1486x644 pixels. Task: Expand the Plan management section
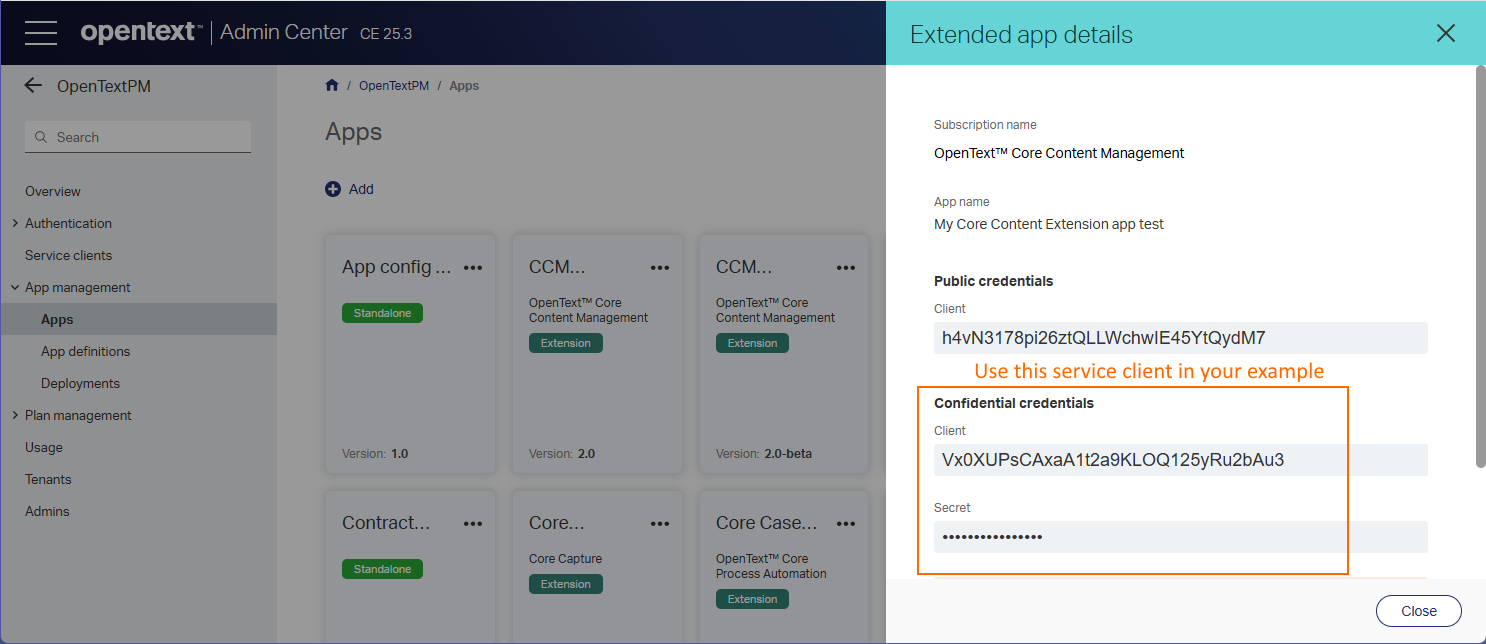[x=15, y=415]
